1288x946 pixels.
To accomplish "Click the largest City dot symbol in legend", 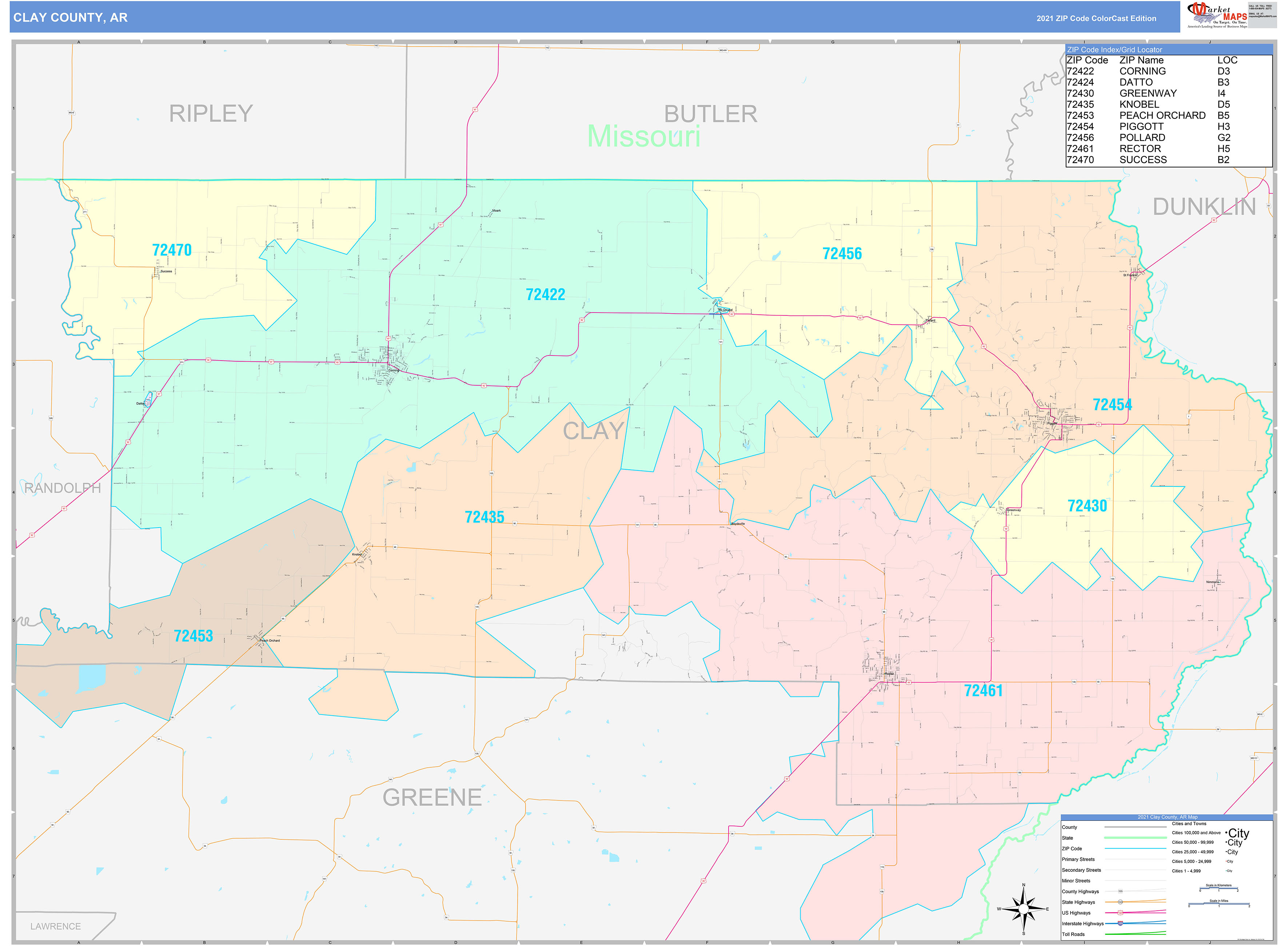I will click(x=1226, y=833).
